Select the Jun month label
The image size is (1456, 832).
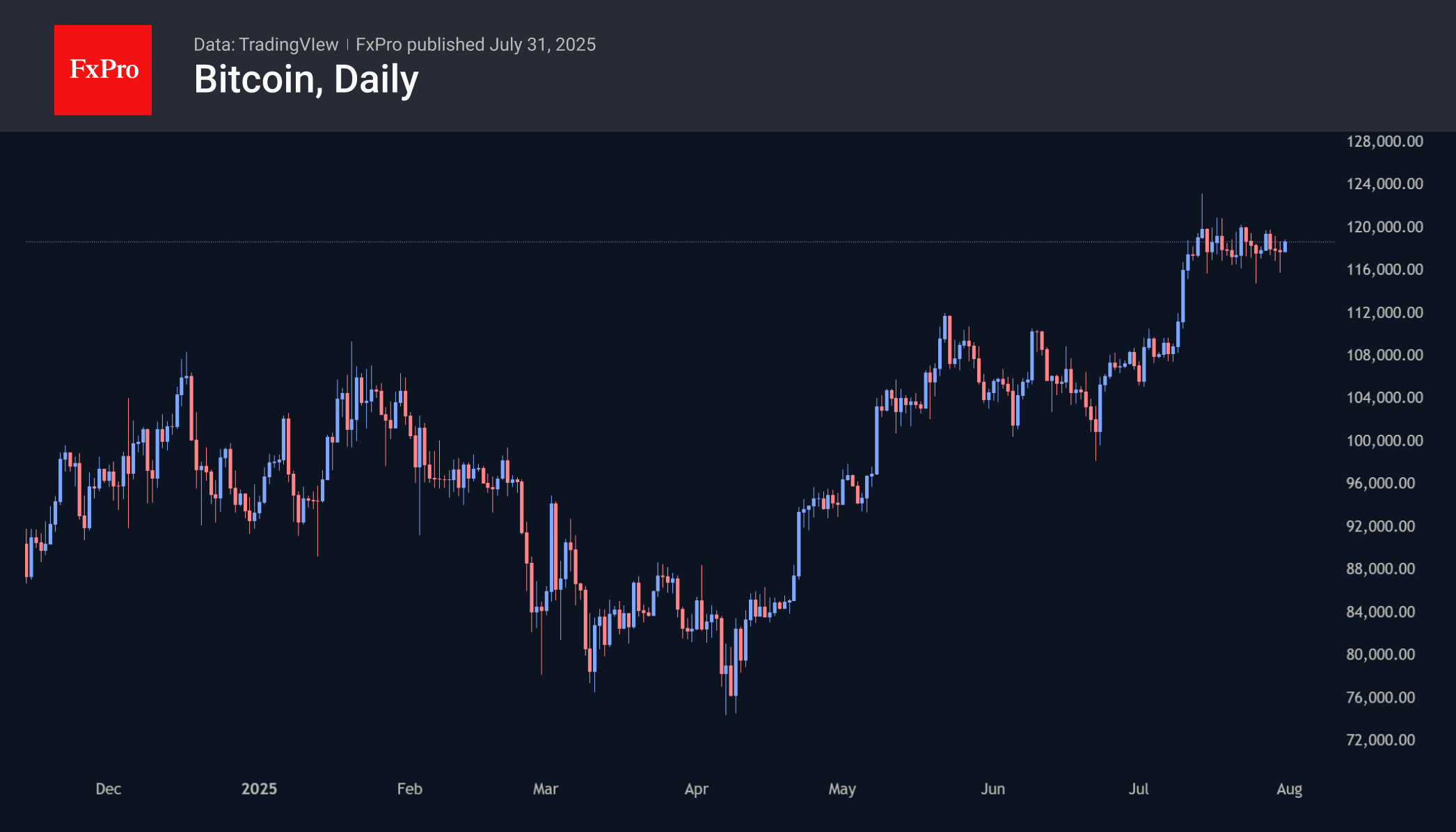[x=992, y=789]
